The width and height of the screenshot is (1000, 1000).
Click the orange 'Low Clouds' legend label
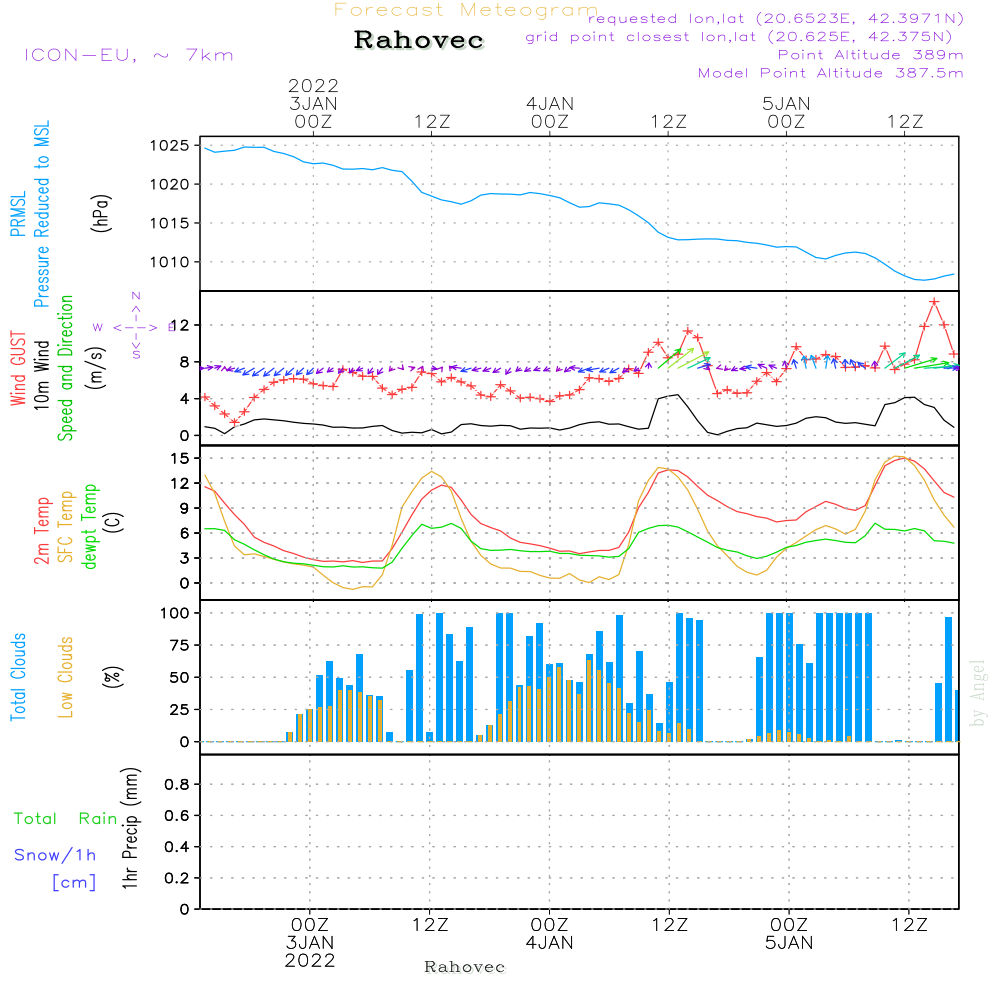tap(65, 677)
